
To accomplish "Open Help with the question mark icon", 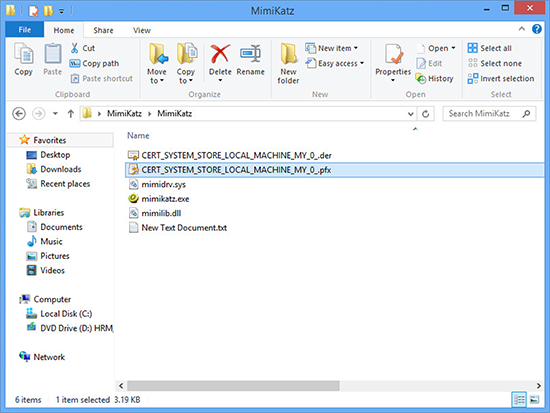I will [x=537, y=29].
